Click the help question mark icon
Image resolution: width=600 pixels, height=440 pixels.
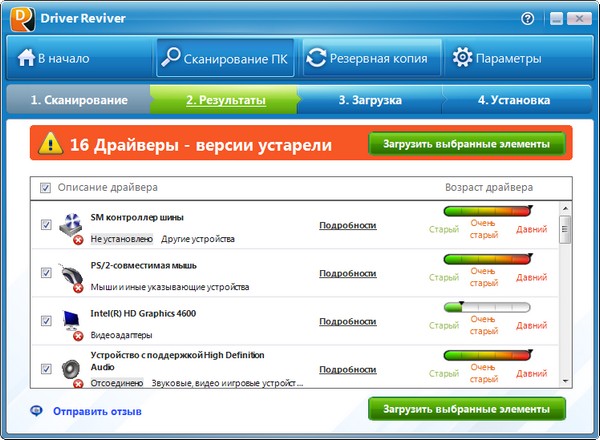[x=527, y=19]
